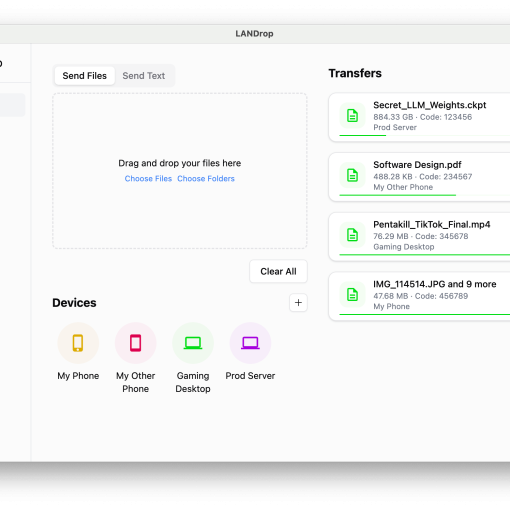
Task: Click 'Drag and drop your files here' text
Action: click(180, 163)
